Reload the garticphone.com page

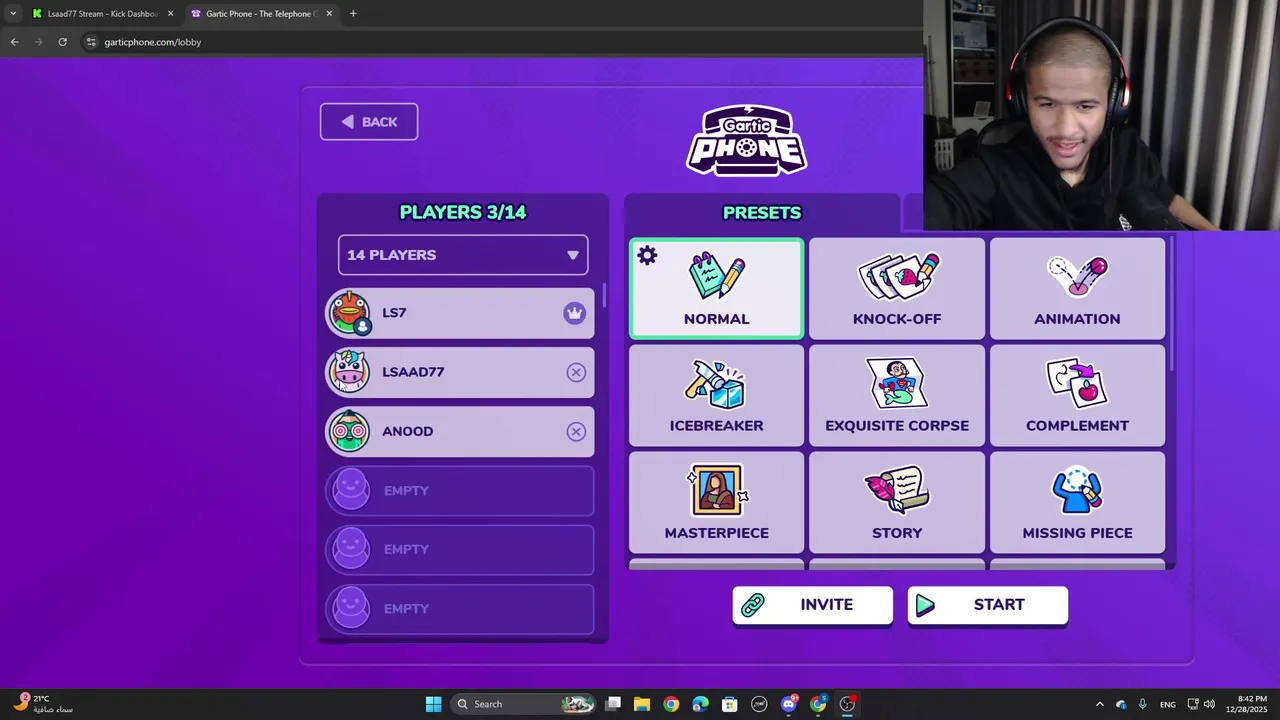pyautogui.click(x=62, y=42)
